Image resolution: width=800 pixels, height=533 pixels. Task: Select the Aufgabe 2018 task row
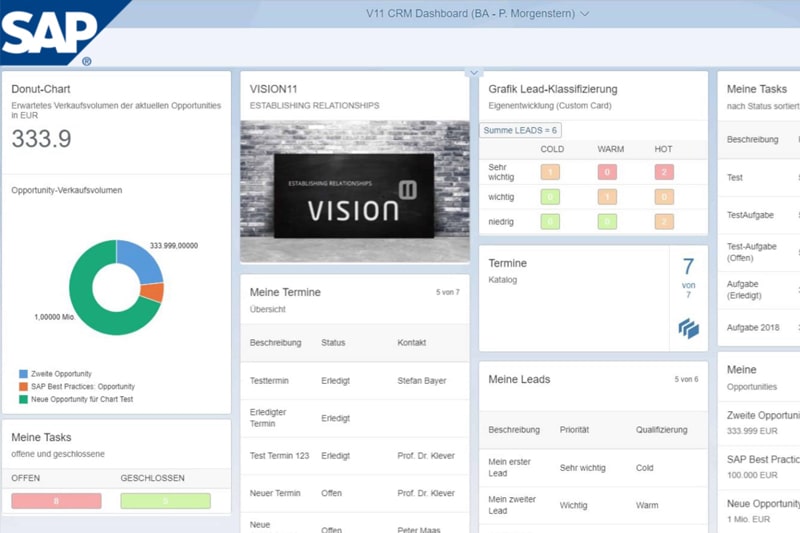[759, 327]
